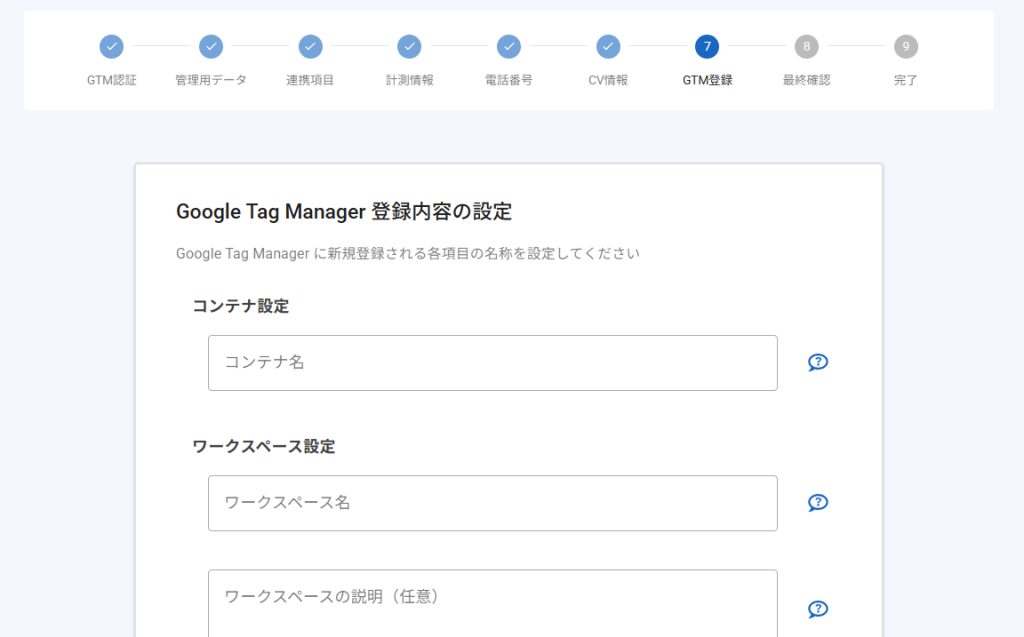Viewport: 1024px width, 637px height.
Task: Click the checkmark circle above CV情報
Action: tap(608, 46)
